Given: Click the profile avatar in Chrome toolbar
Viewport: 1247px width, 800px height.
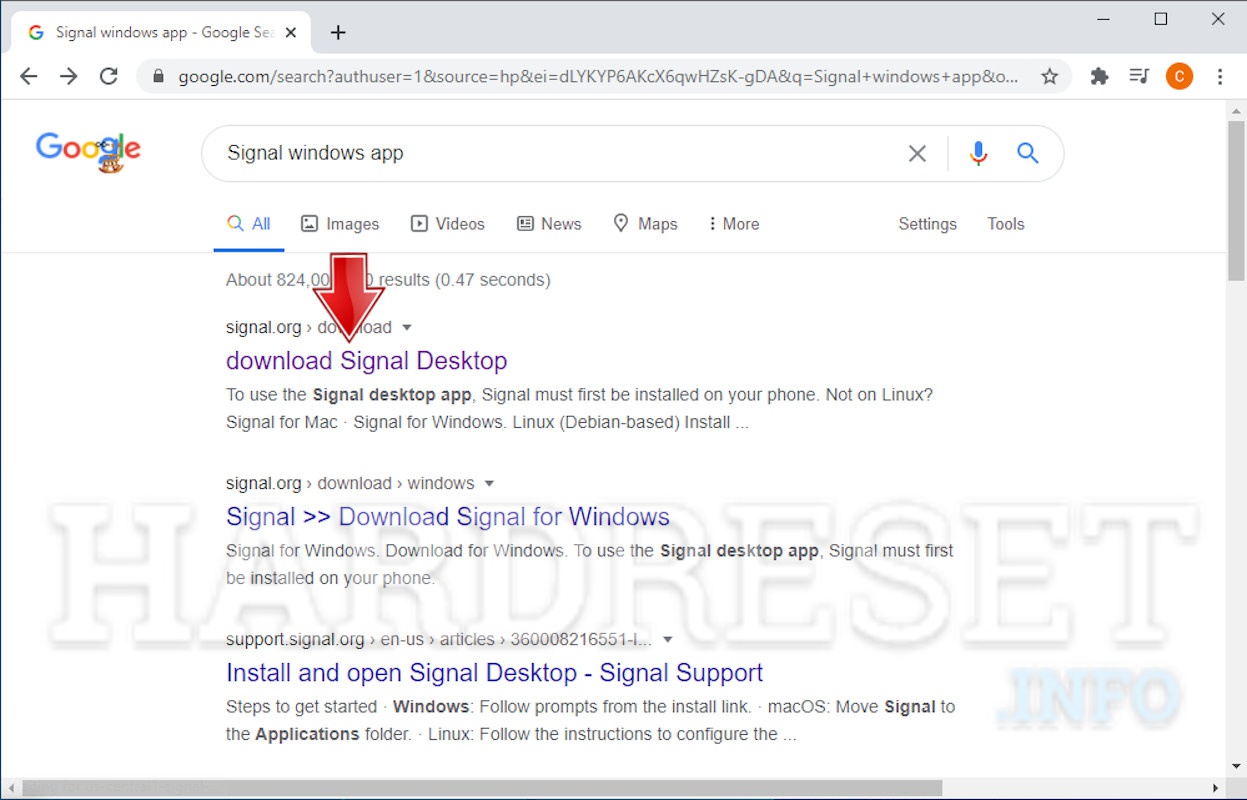Looking at the screenshot, I should coord(1179,75).
